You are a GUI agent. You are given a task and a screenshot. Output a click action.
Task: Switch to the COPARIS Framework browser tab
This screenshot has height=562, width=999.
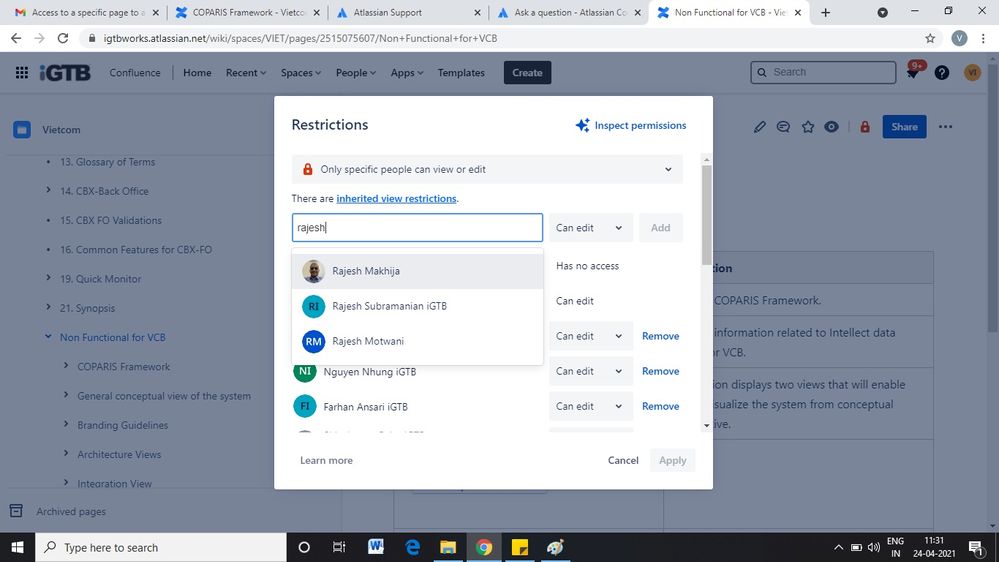[x=248, y=13]
